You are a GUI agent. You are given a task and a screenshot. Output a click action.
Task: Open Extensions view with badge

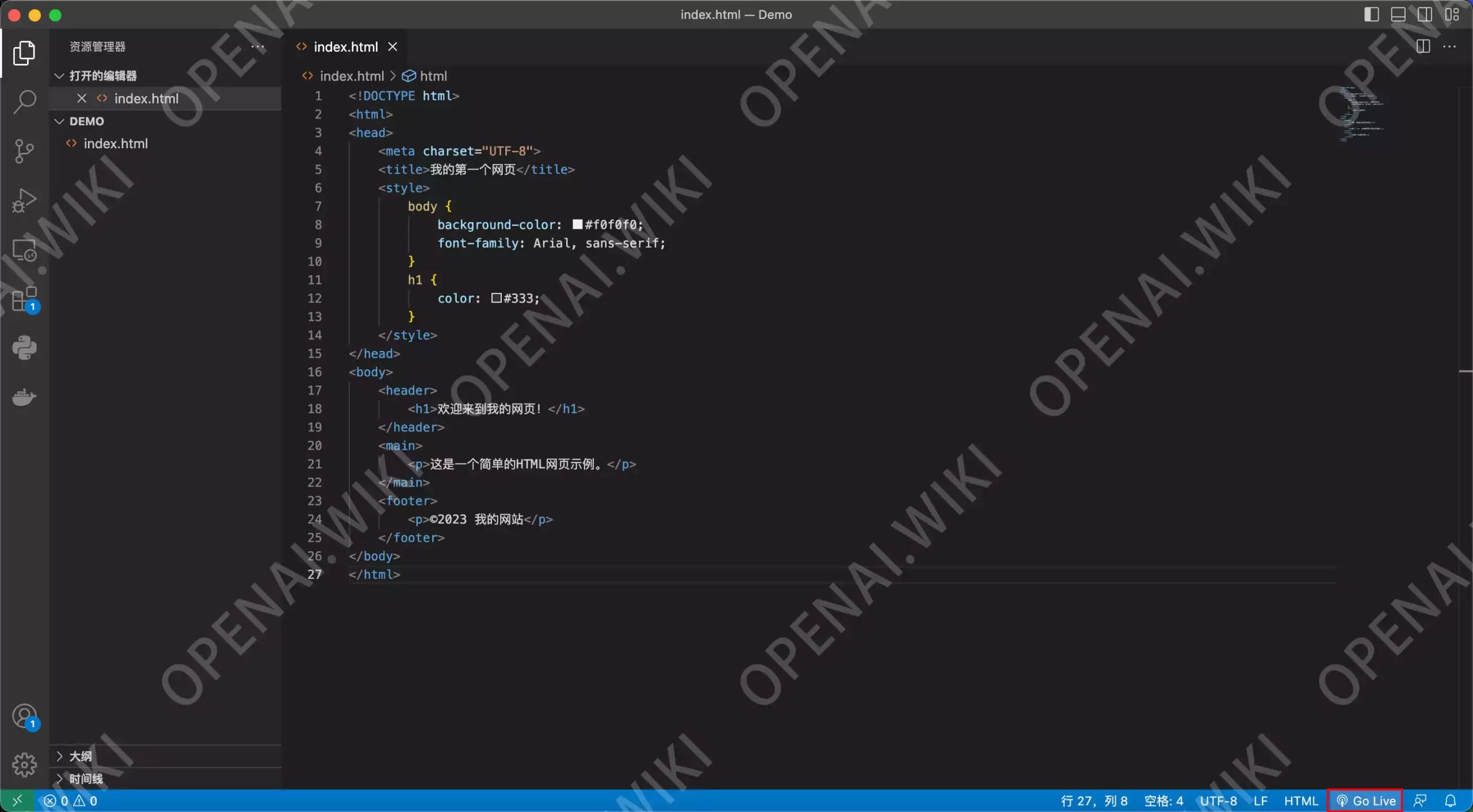coord(24,299)
